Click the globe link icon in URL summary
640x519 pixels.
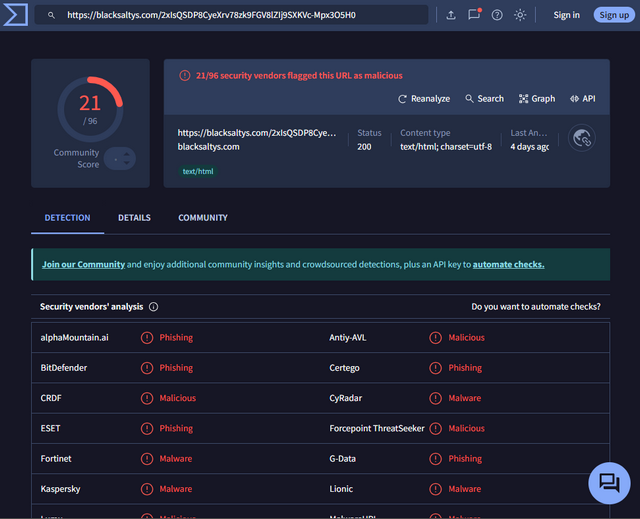(x=582, y=138)
